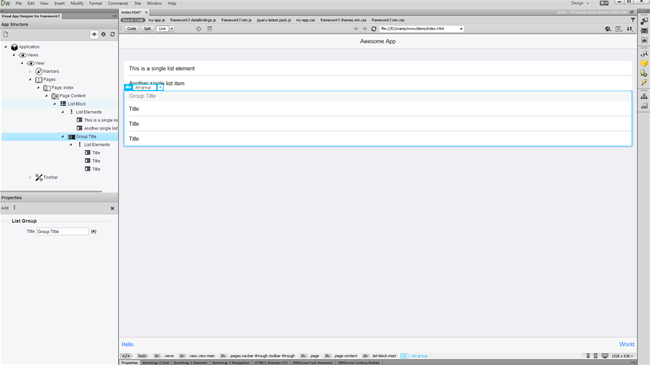
Task: Click the inspect crosshair icon in document toolbar
Action: pyautogui.click(x=199, y=29)
